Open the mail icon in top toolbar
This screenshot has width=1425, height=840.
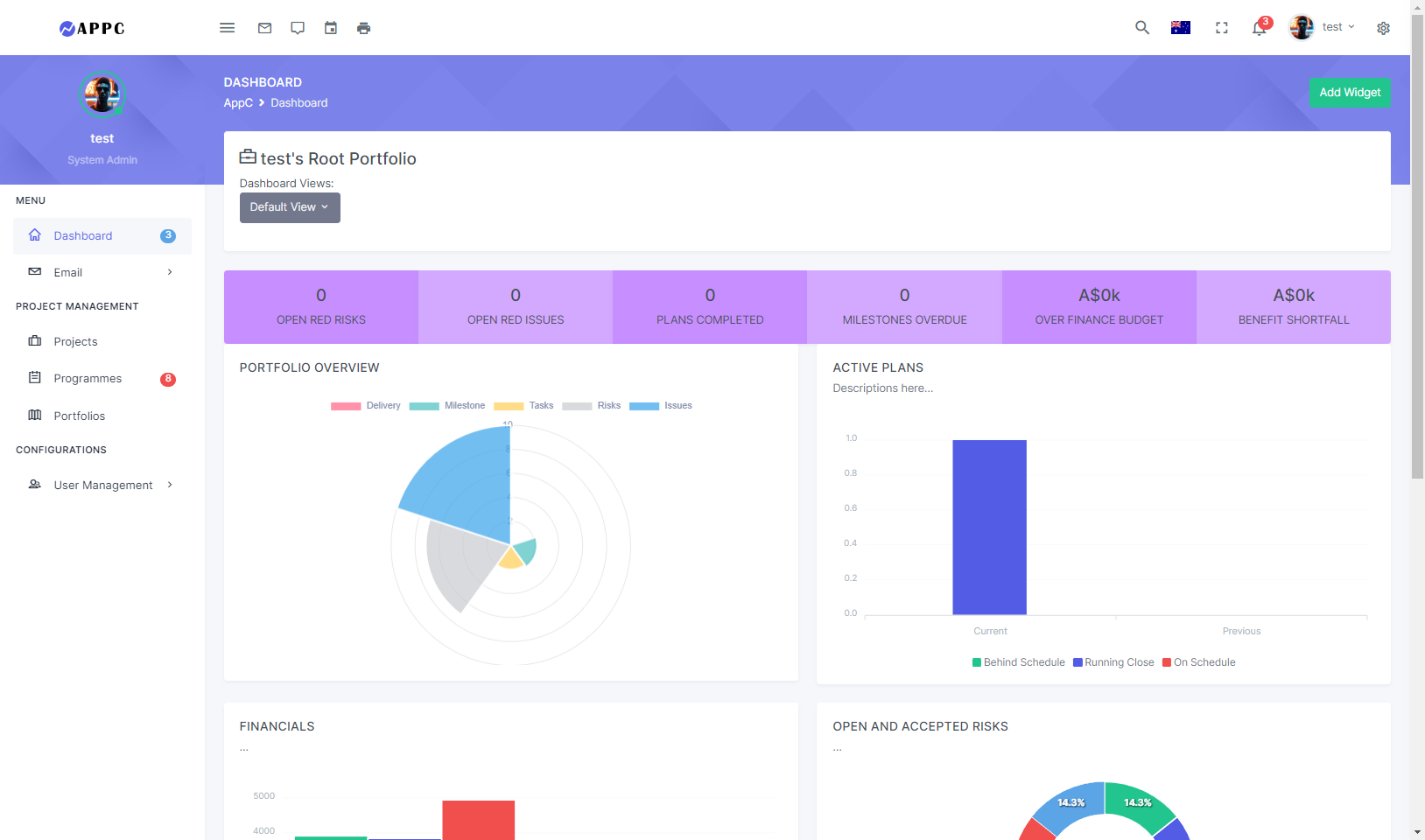click(264, 28)
